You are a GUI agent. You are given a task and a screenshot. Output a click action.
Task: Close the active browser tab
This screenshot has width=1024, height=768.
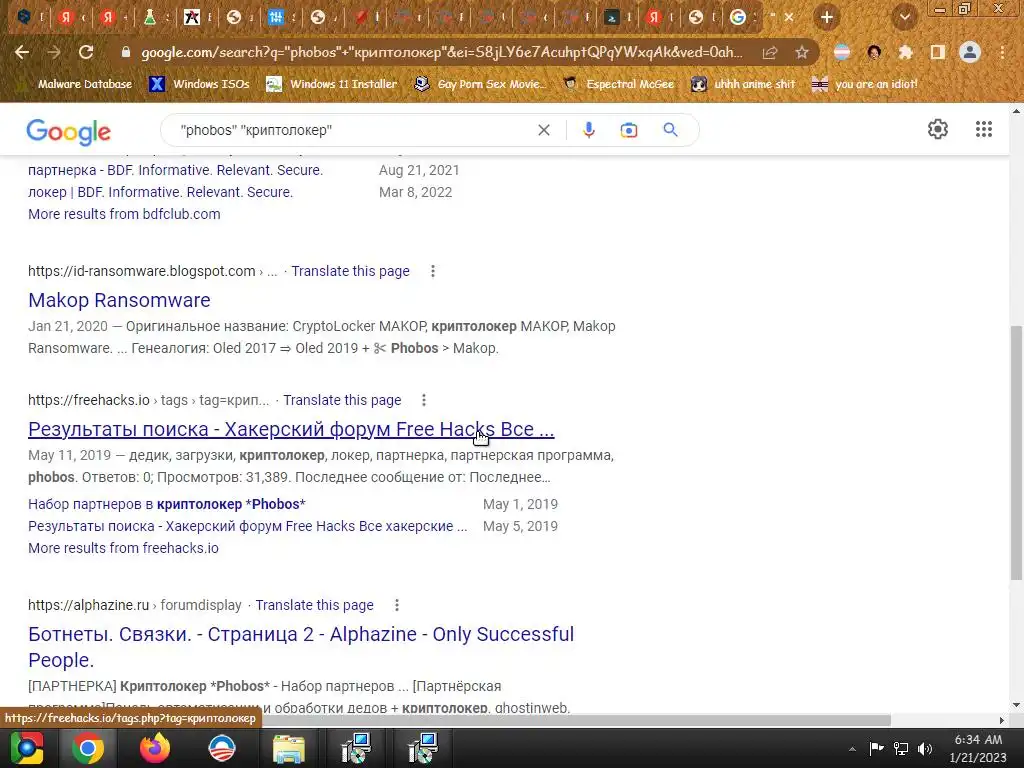coord(789,17)
